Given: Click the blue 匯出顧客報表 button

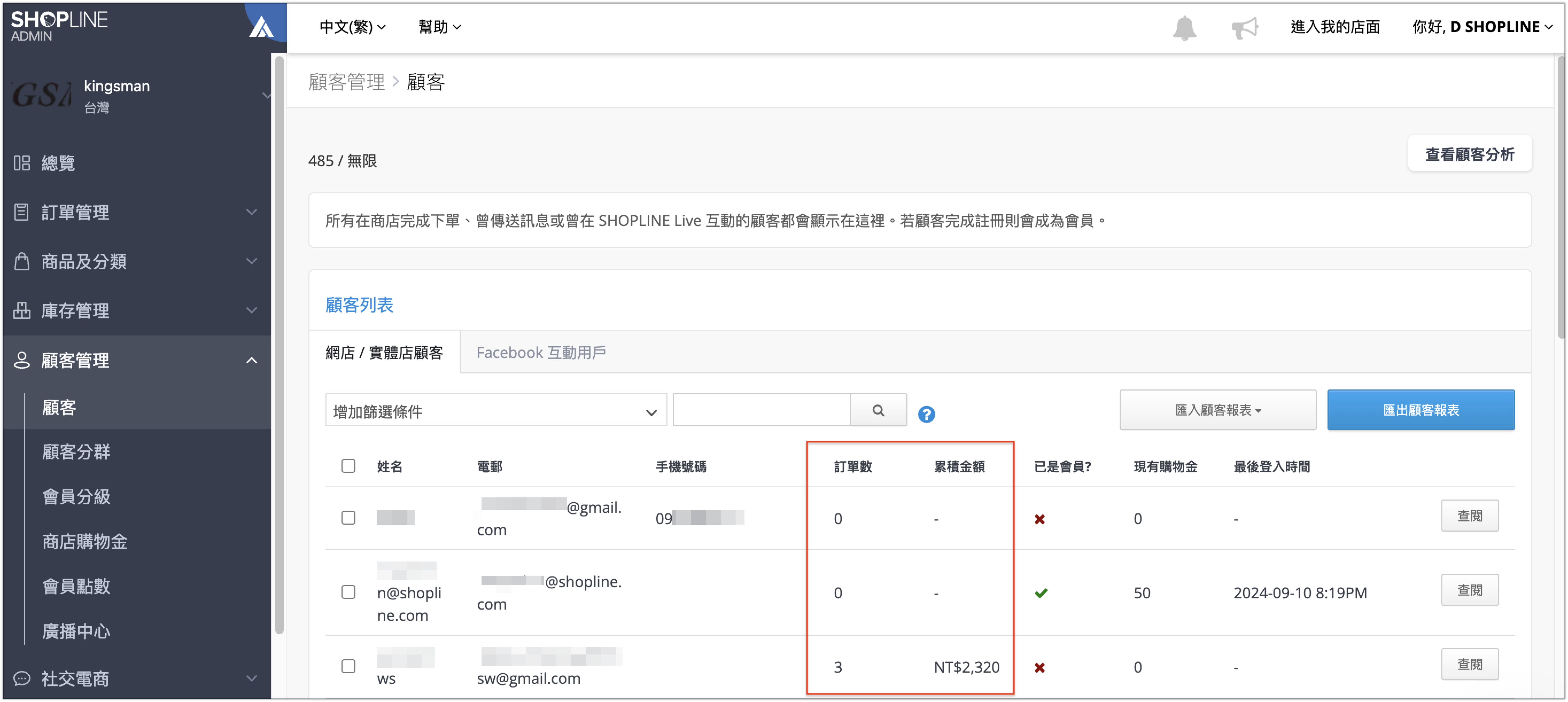Looking at the screenshot, I should 1421,410.
